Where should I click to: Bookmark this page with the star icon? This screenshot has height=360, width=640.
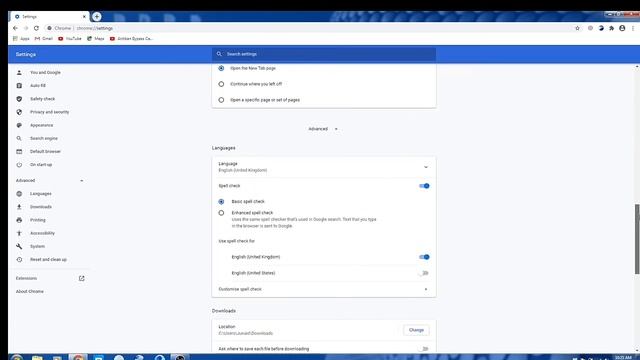pyautogui.click(x=577, y=28)
